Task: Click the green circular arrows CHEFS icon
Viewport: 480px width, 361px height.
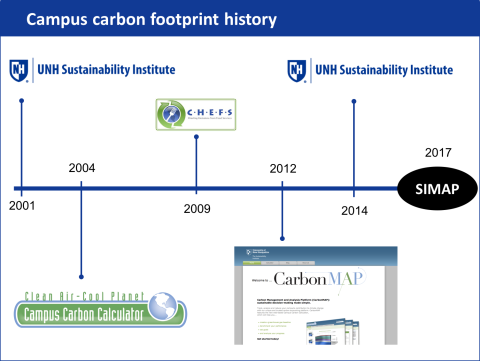Action: pyautogui.click(x=171, y=114)
